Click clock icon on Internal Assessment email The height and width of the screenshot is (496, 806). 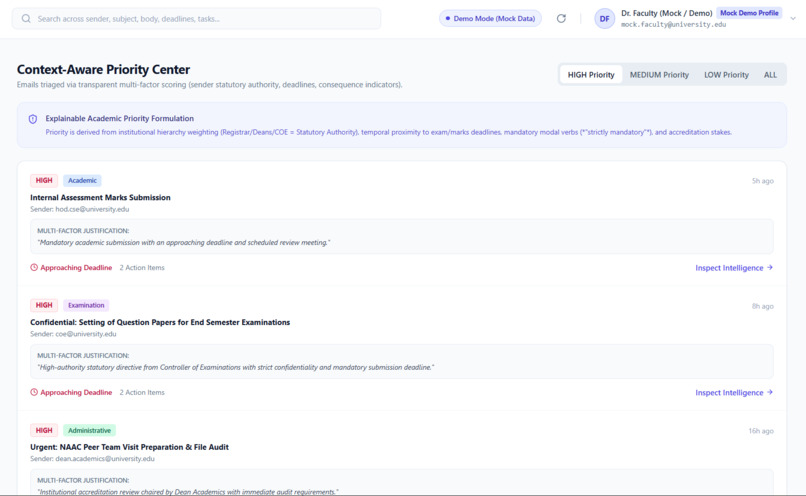point(34,267)
